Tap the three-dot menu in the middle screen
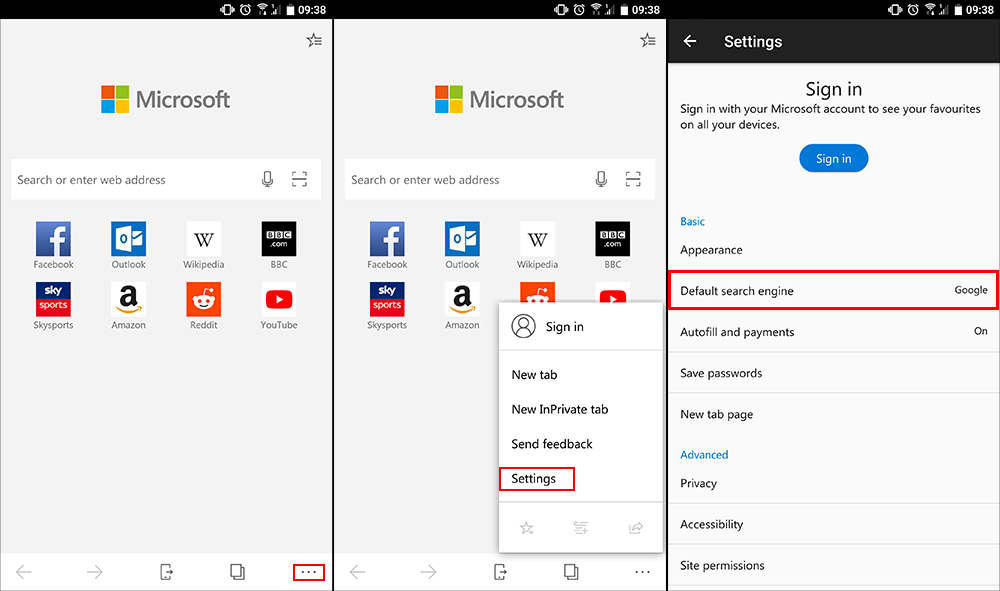This screenshot has height=591, width=1000. [x=642, y=572]
